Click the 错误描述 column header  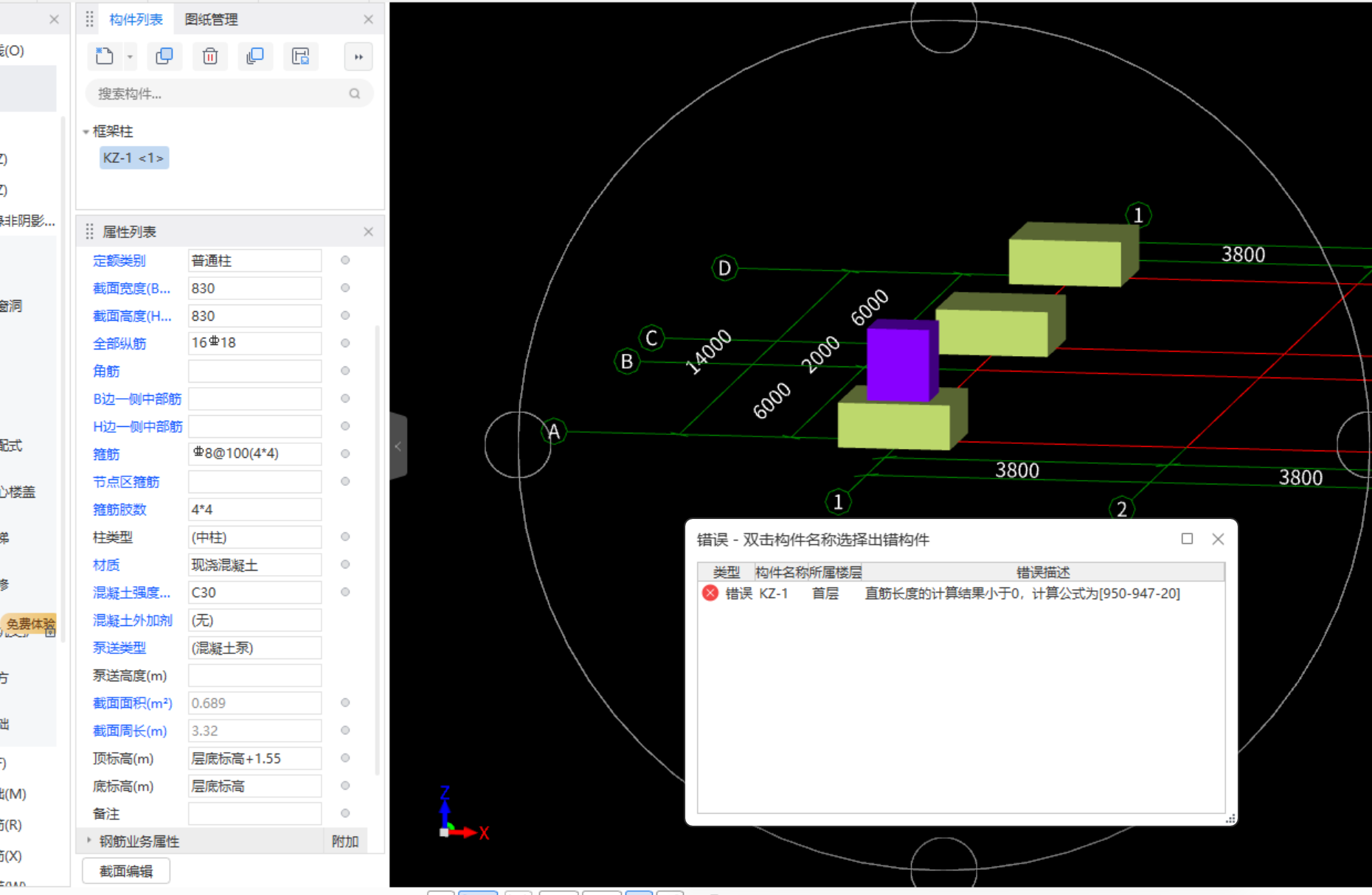(1043, 572)
